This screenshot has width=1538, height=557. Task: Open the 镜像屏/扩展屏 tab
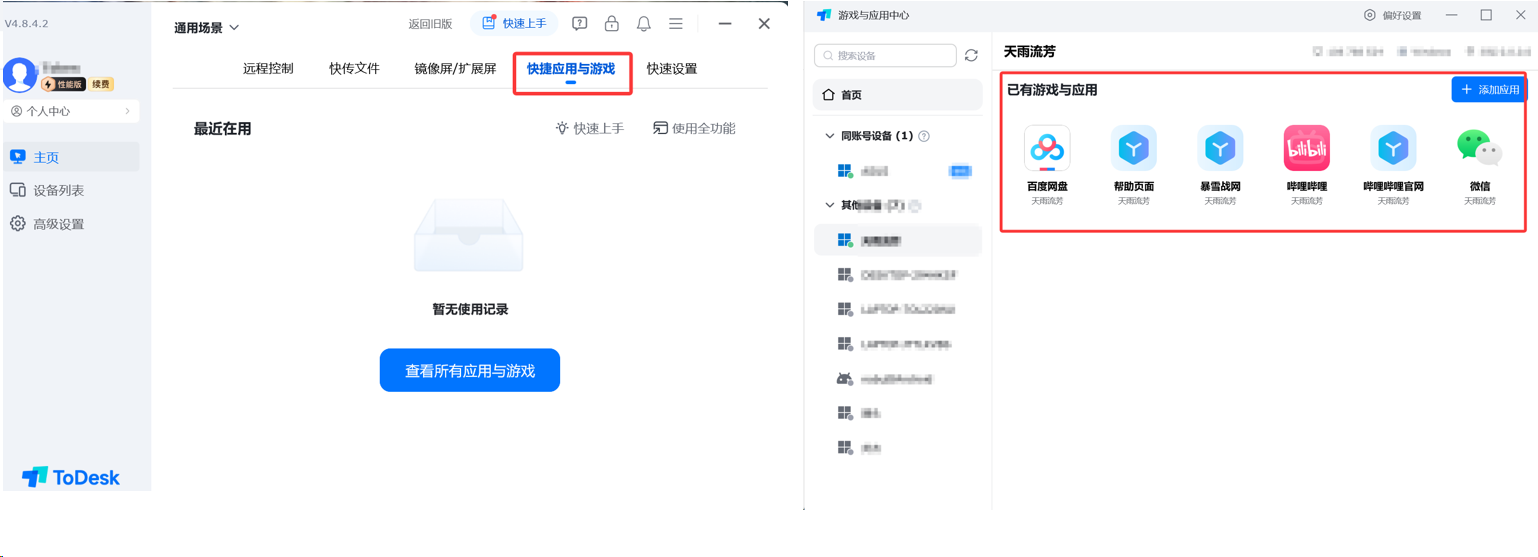[455, 69]
